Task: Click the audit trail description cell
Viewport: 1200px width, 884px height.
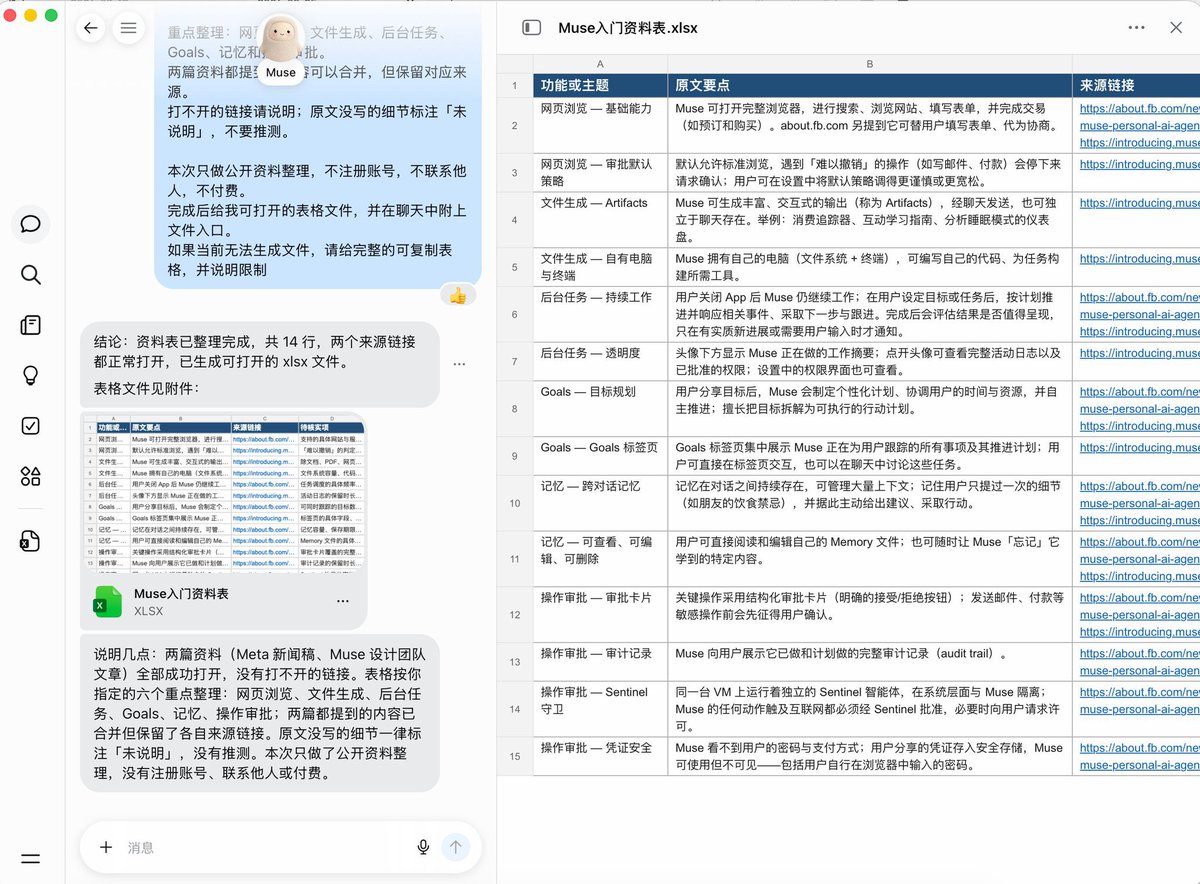Action: tap(870, 662)
